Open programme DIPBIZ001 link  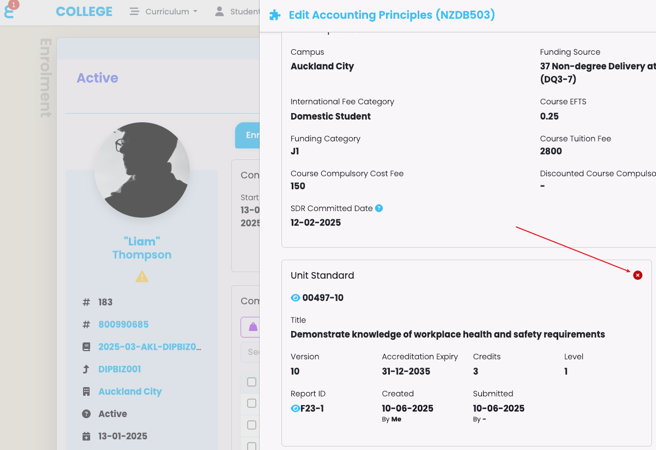(x=120, y=369)
